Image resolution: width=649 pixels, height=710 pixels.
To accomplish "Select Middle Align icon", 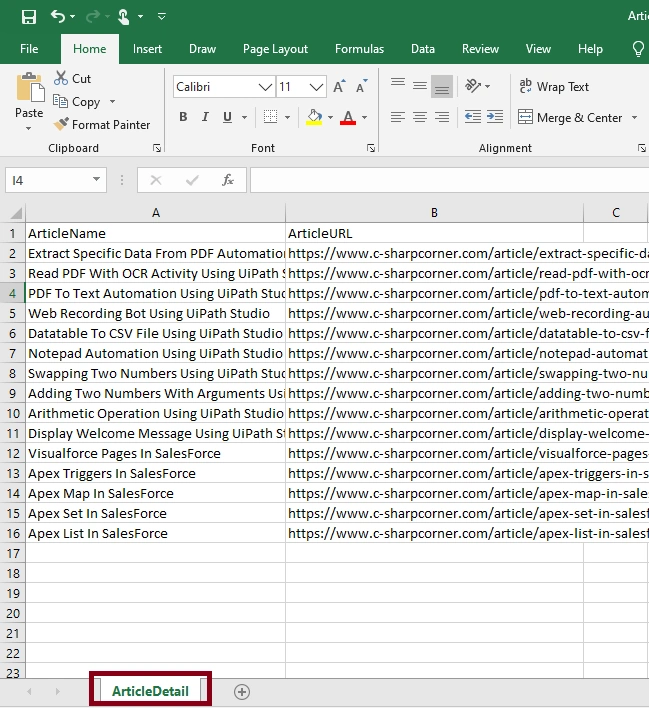I will point(419,86).
